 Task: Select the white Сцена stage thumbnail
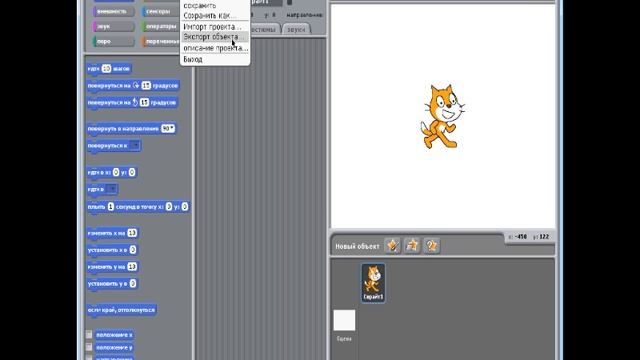[344, 320]
